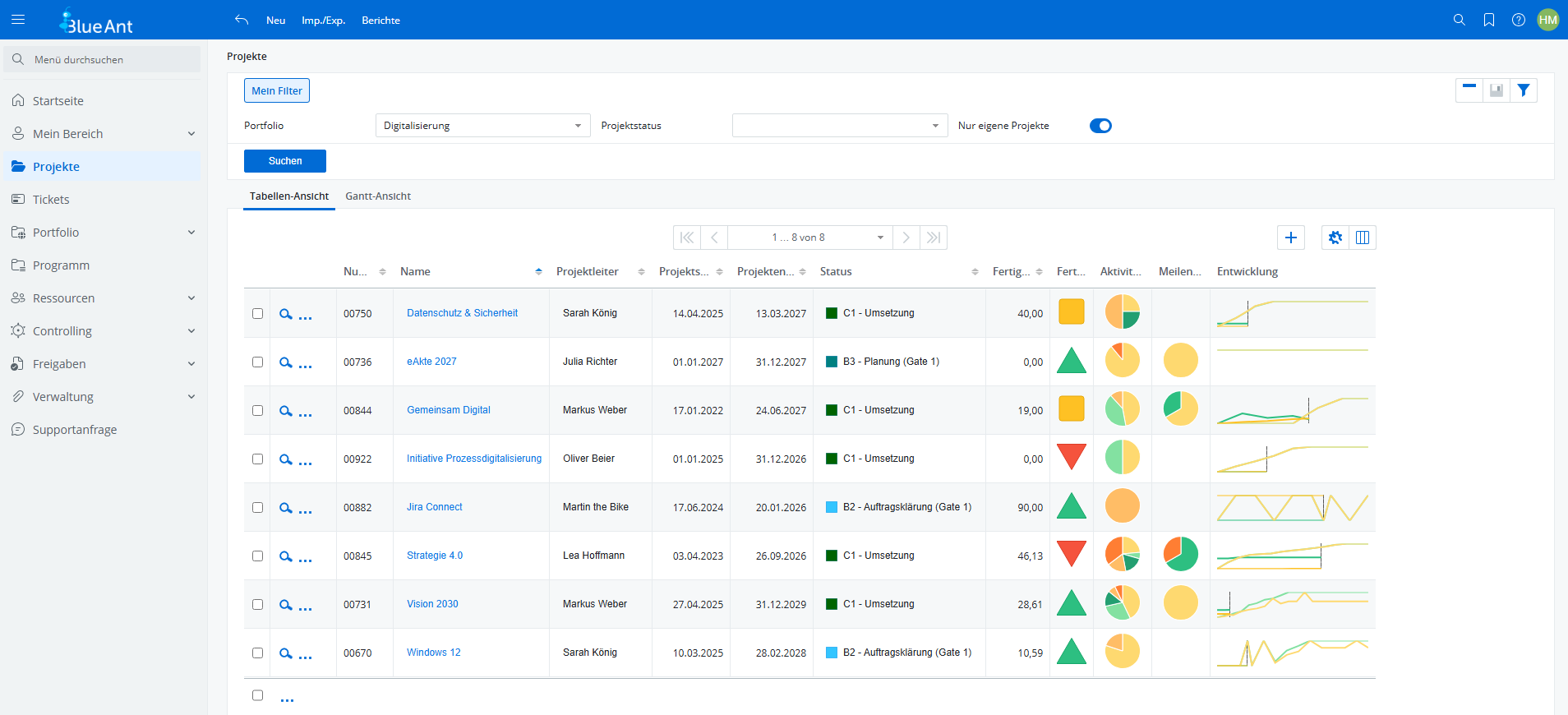
Task: Click the column layout icon
Action: click(1363, 238)
